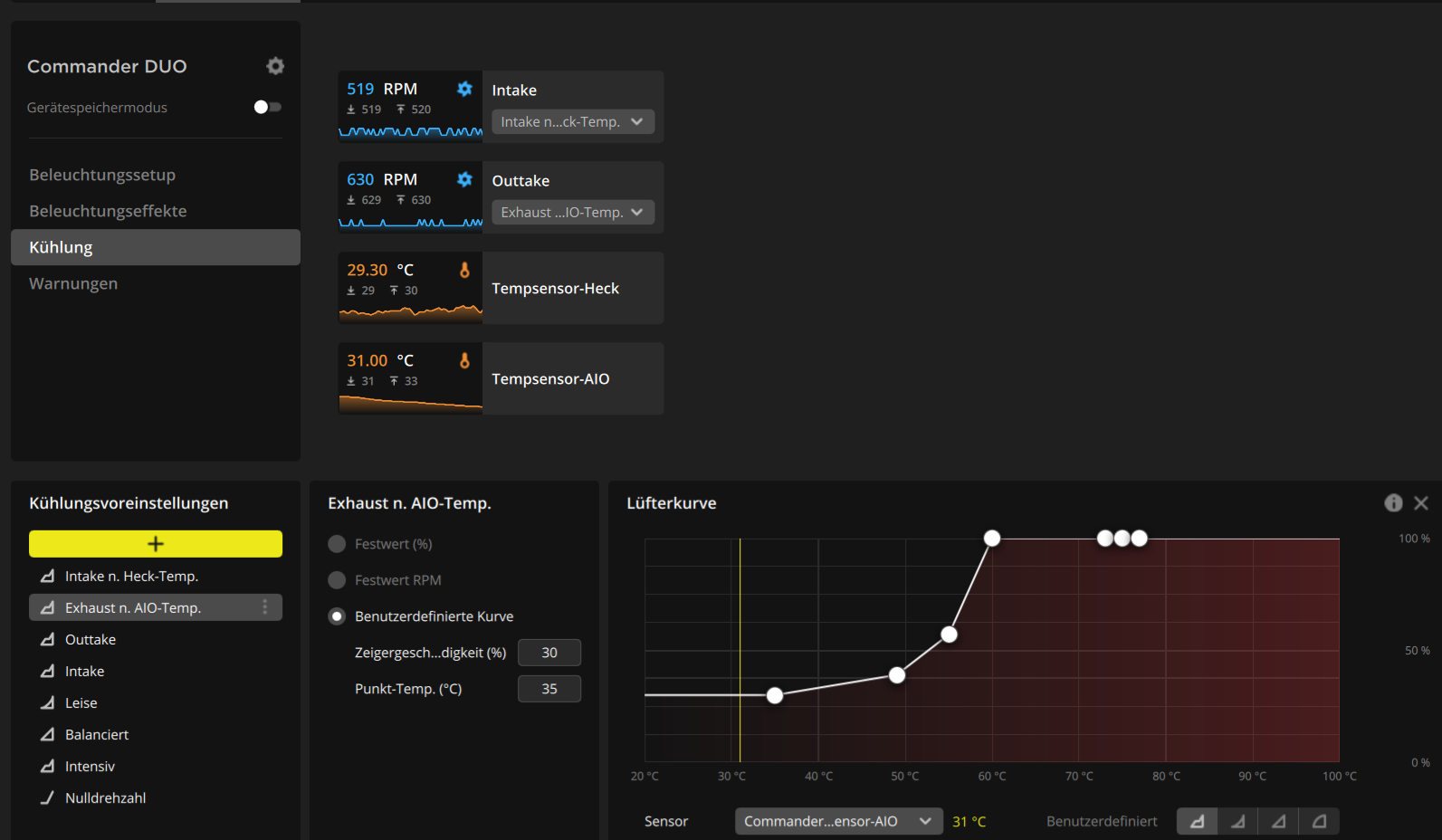The height and width of the screenshot is (840, 1442).
Task: Click Punkt-Temp. (°C) input field
Action: tap(549, 689)
